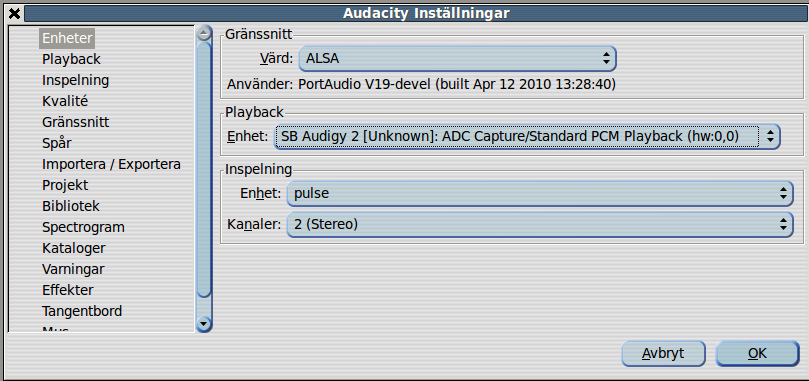
Task: Click the scrollbar down arrow in category list
Action: (x=204, y=324)
